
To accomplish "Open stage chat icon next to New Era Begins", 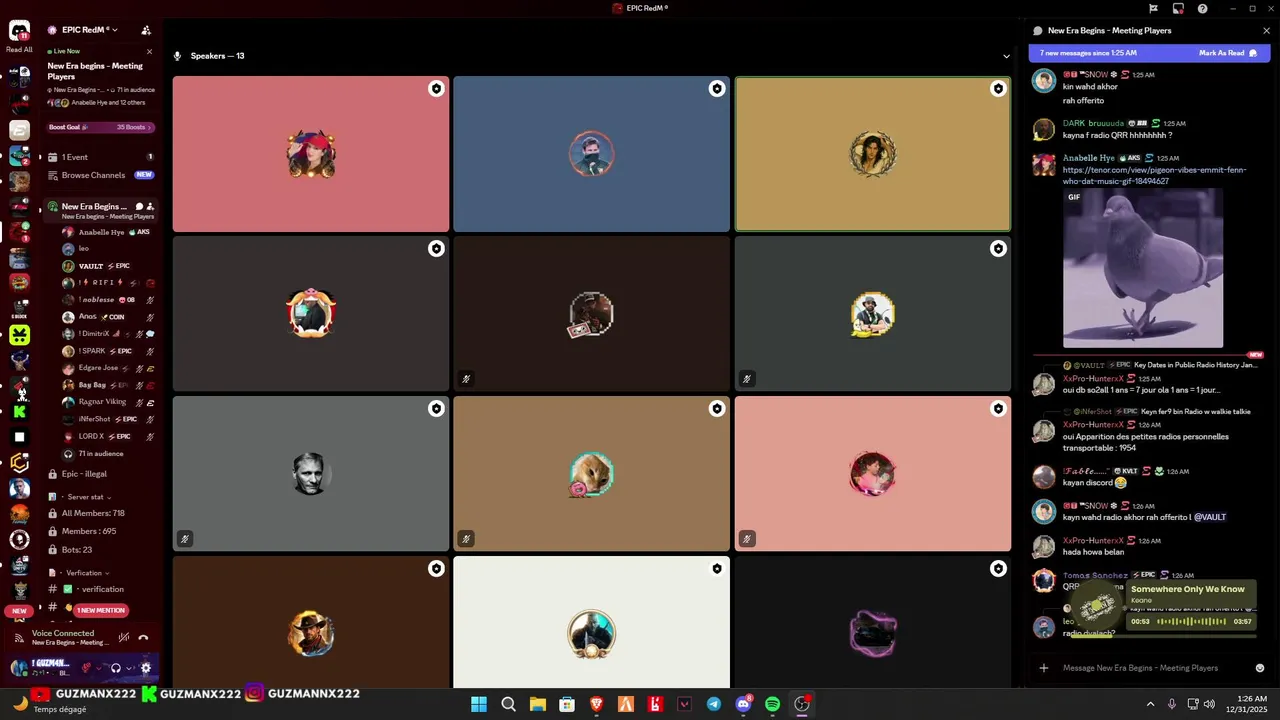I will [x=139, y=206].
